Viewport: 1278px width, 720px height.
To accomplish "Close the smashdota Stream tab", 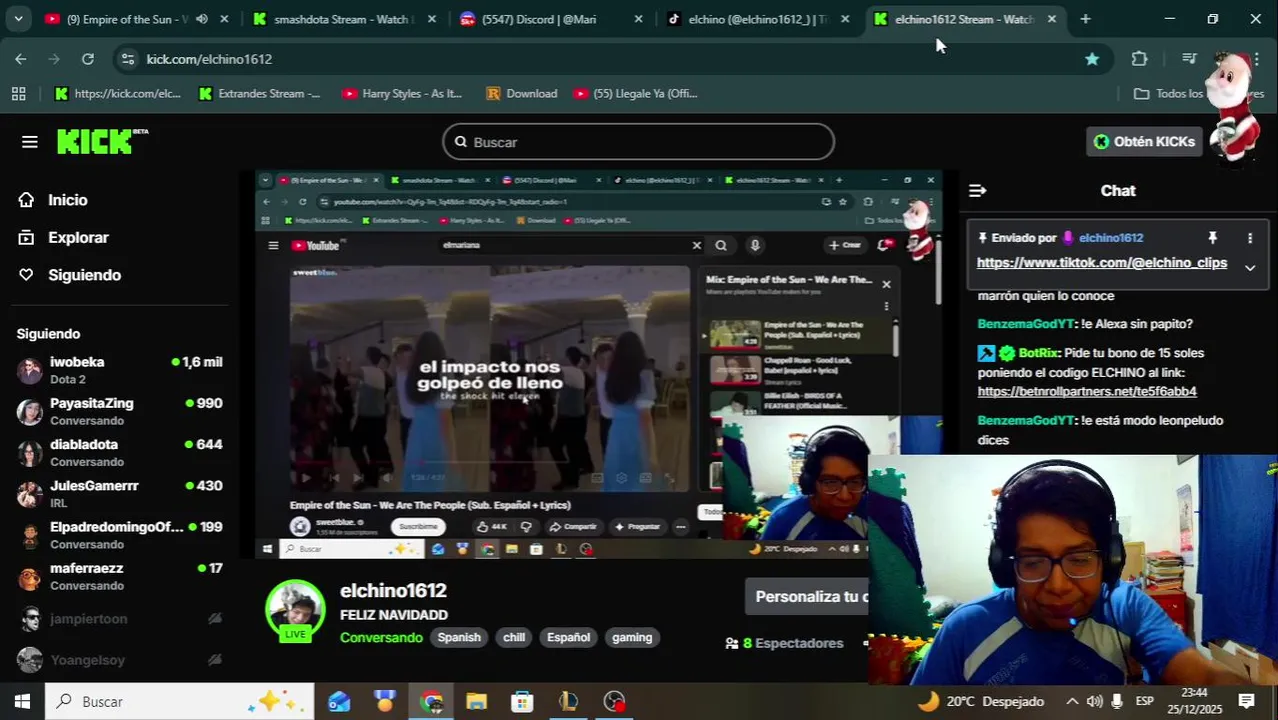I will tap(431, 19).
